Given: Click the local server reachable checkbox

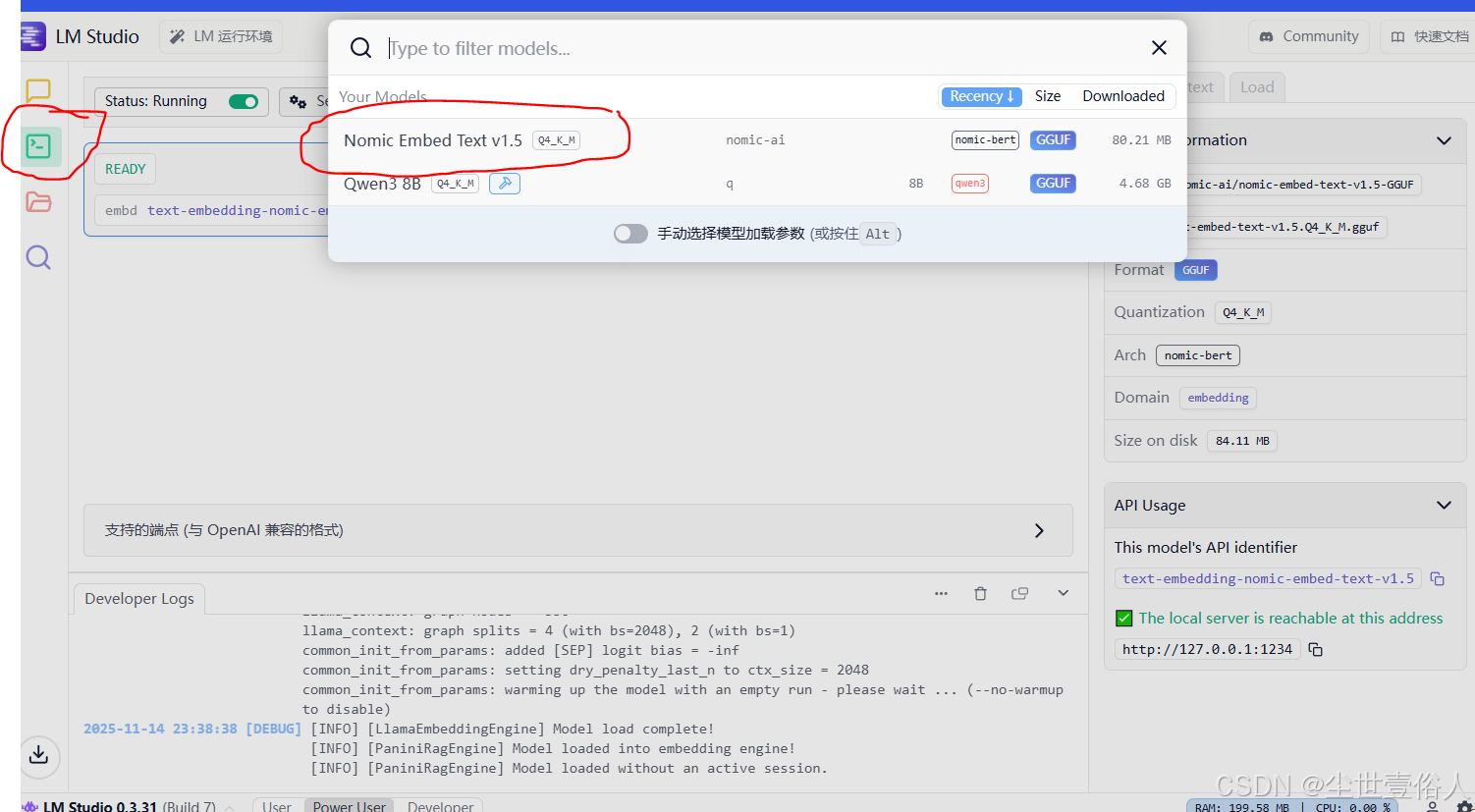Looking at the screenshot, I should coord(1124,619).
